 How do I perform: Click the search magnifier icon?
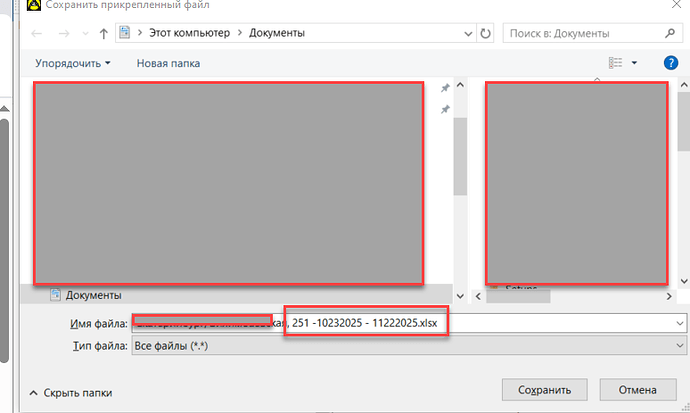667,33
